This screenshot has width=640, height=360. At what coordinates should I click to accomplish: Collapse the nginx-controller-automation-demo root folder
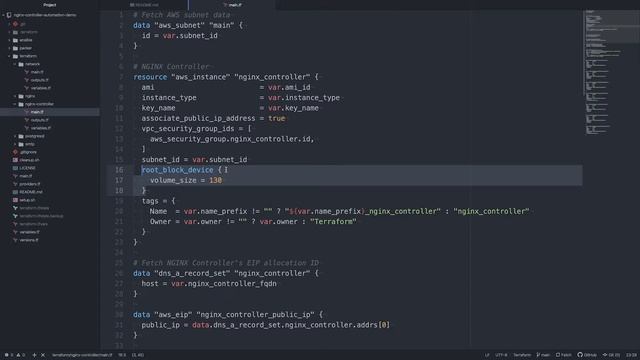click(4, 15)
